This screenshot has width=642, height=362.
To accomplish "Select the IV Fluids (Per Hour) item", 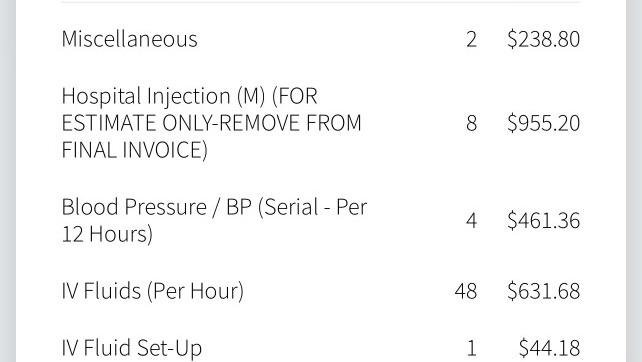I will tap(153, 291).
